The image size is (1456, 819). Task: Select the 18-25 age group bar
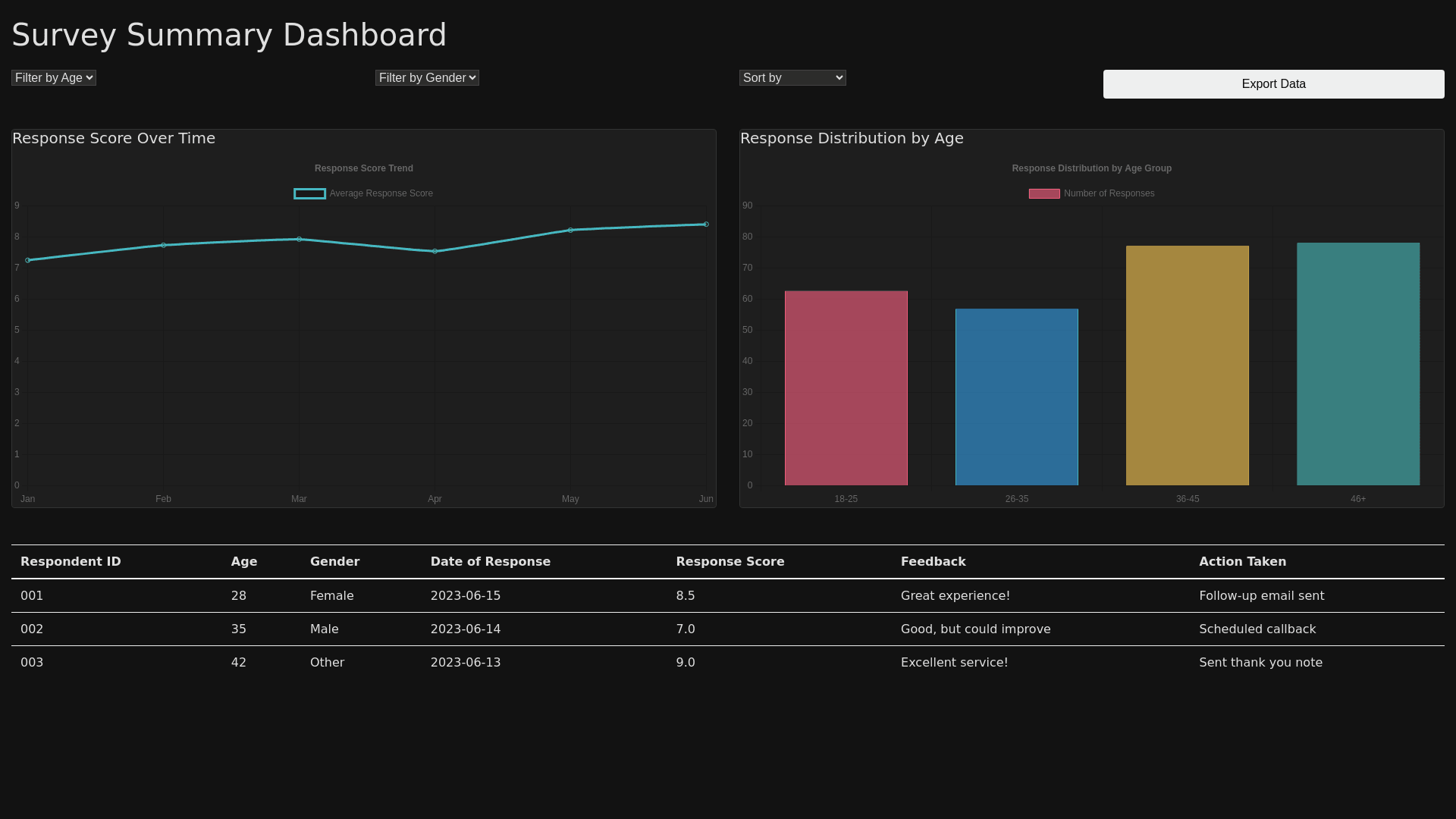tap(846, 388)
